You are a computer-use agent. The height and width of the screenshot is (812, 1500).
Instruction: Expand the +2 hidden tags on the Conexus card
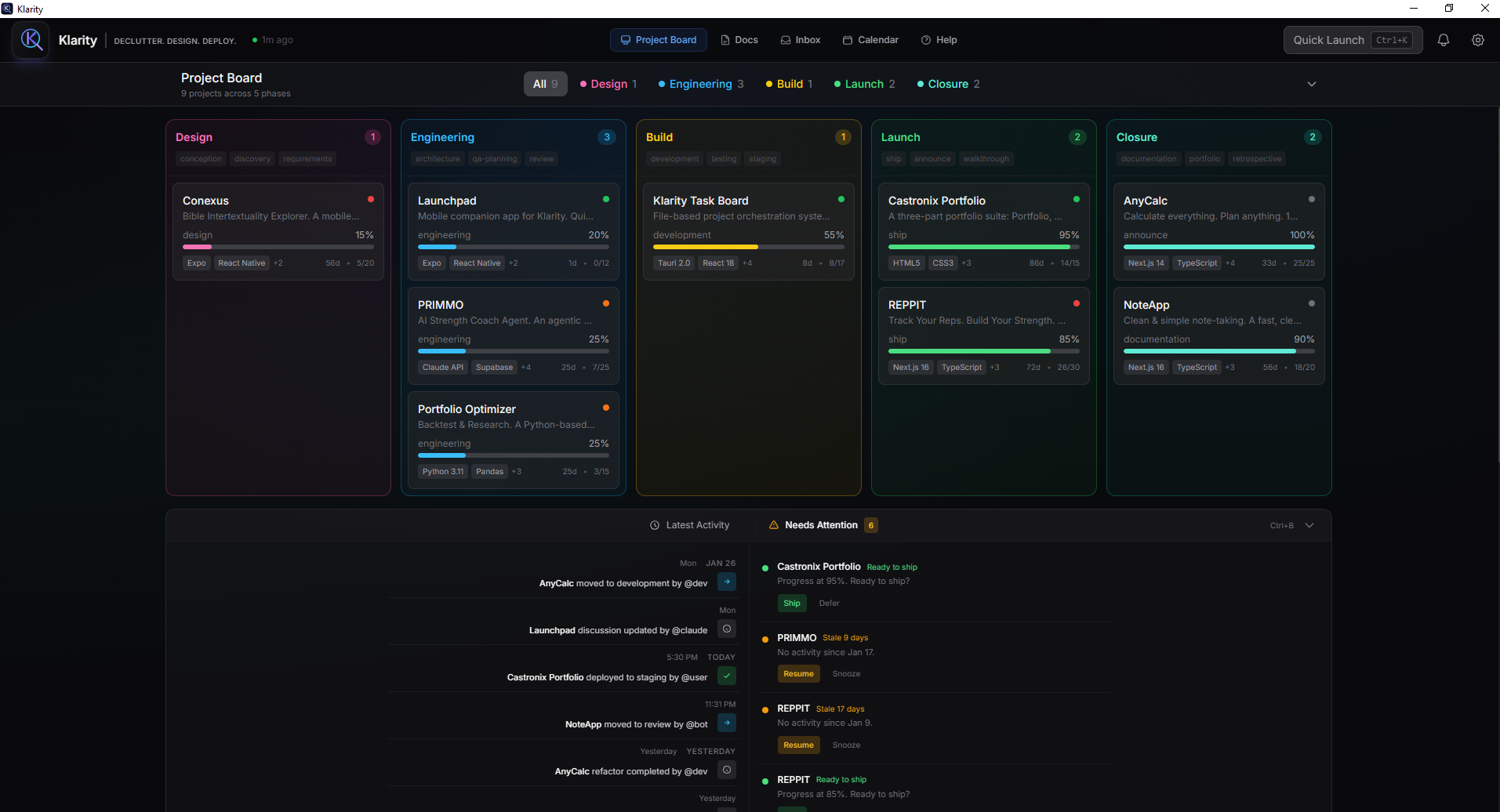pos(278,263)
